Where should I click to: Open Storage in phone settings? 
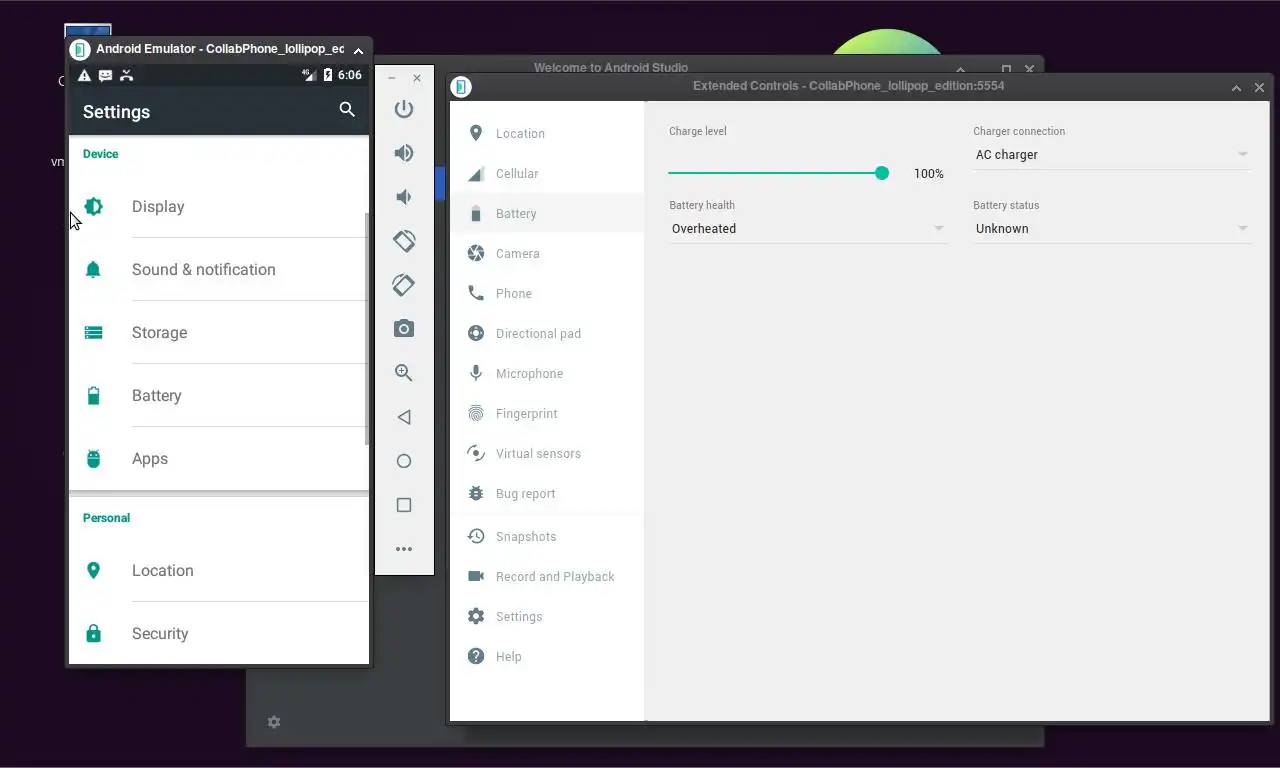218,333
